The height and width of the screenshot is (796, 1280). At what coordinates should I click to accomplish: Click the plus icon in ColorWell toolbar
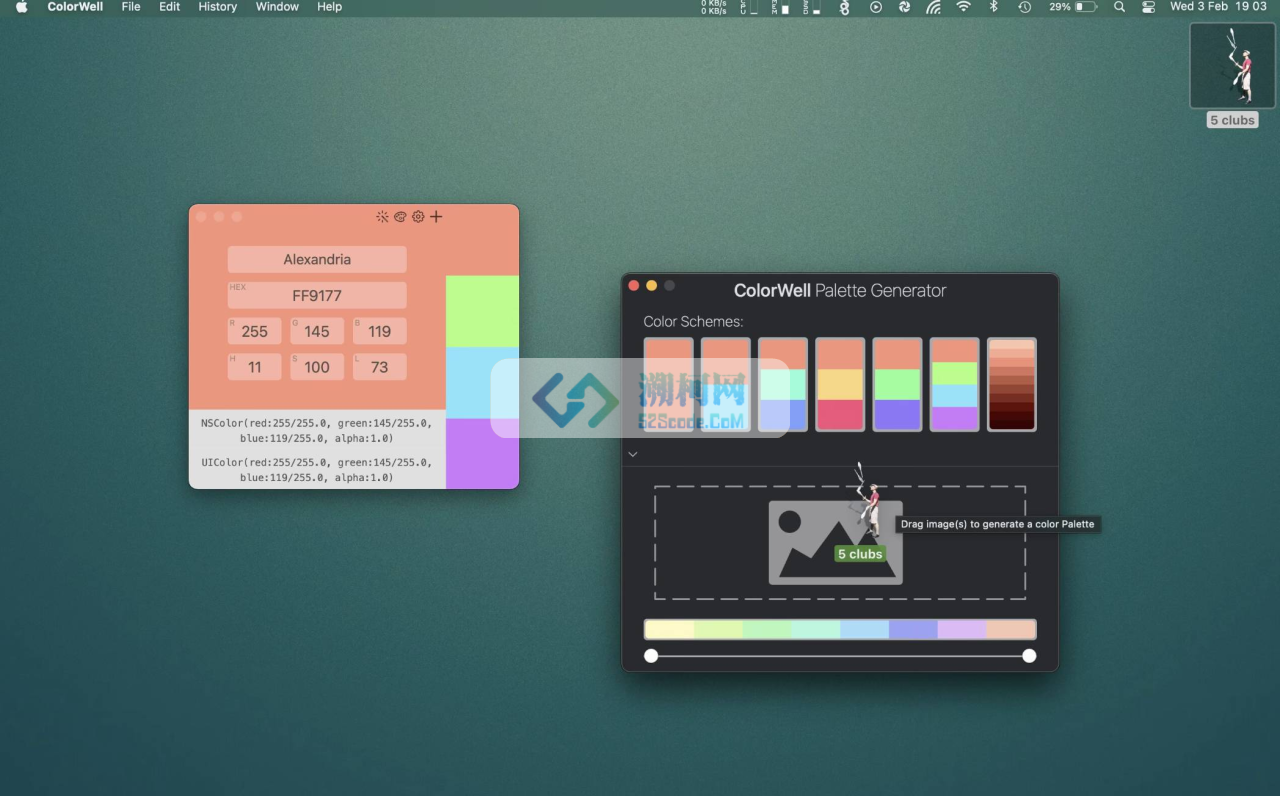point(436,216)
